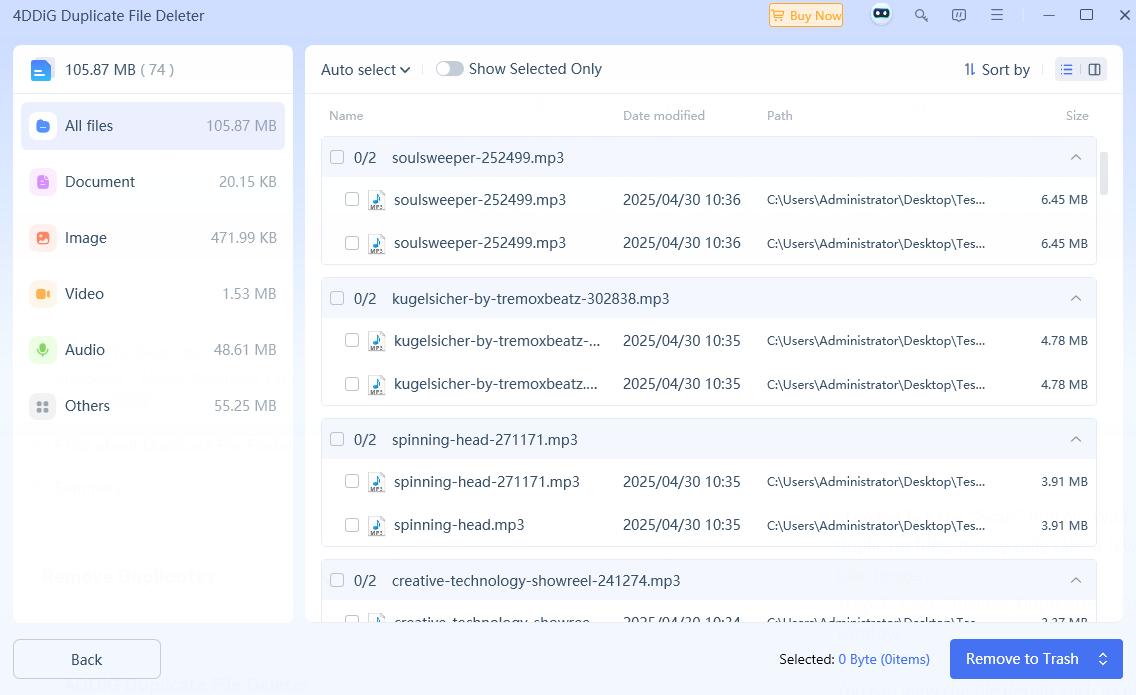
Task: Select all duplicates in the spinning-head-271171 group
Action: click(x=337, y=439)
